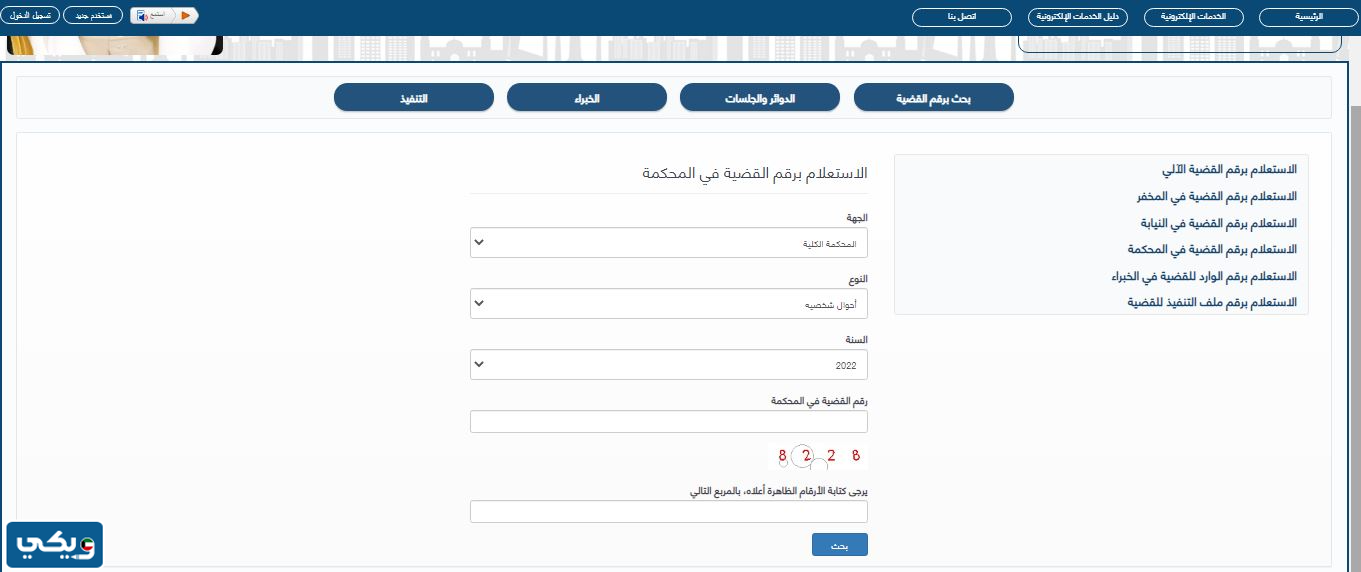Focus the رقم القضية في المحكمة input field
The height and width of the screenshot is (572, 1361).
click(x=668, y=422)
